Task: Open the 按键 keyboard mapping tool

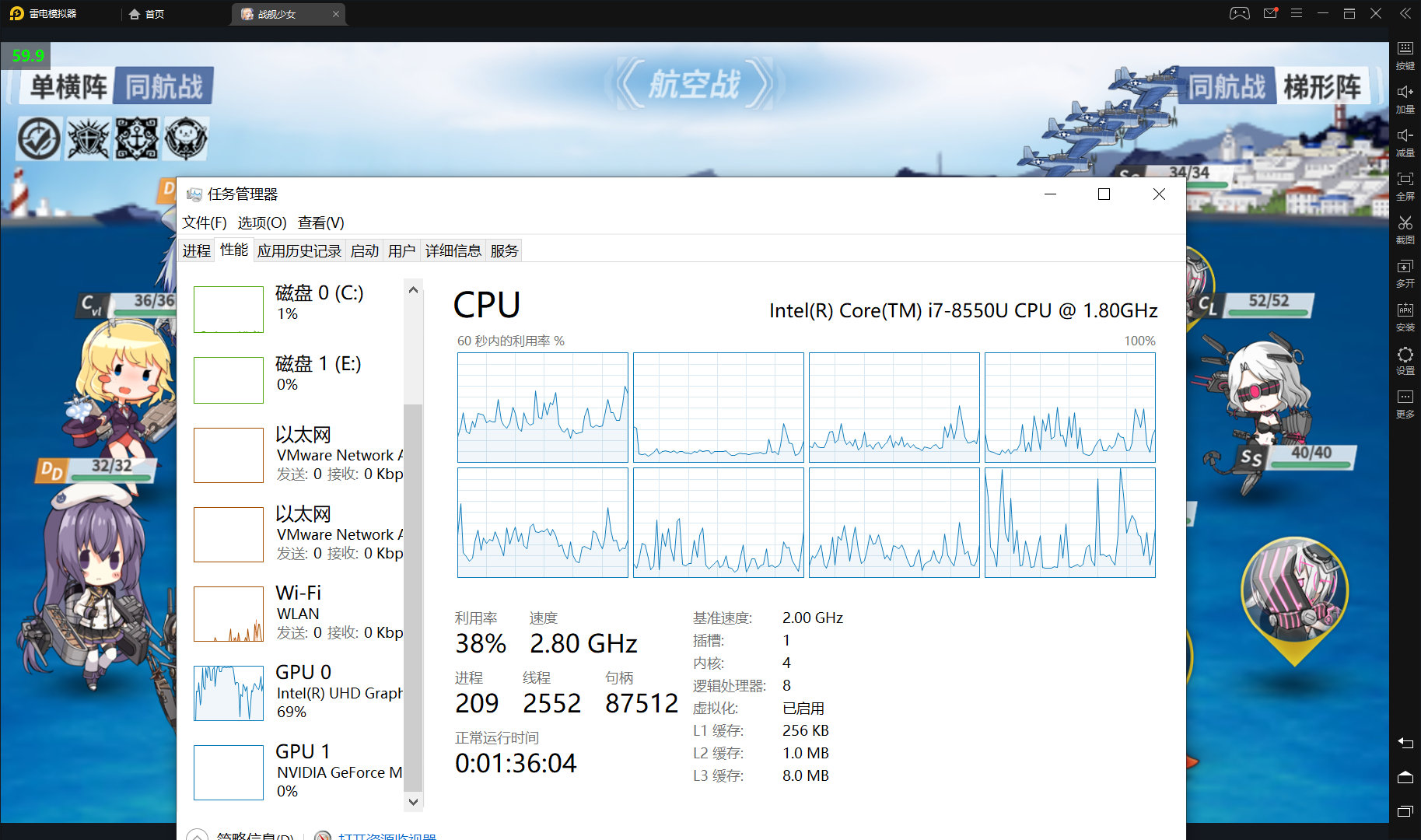Action: click(1405, 55)
